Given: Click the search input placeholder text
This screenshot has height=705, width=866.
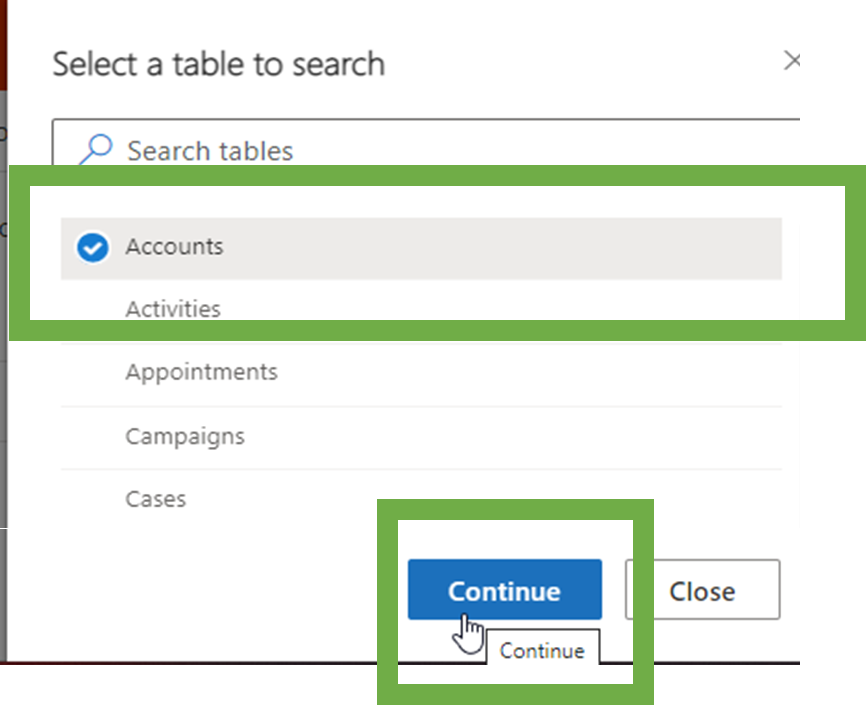Looking at the screenshot, I should (x=208, y=150).
